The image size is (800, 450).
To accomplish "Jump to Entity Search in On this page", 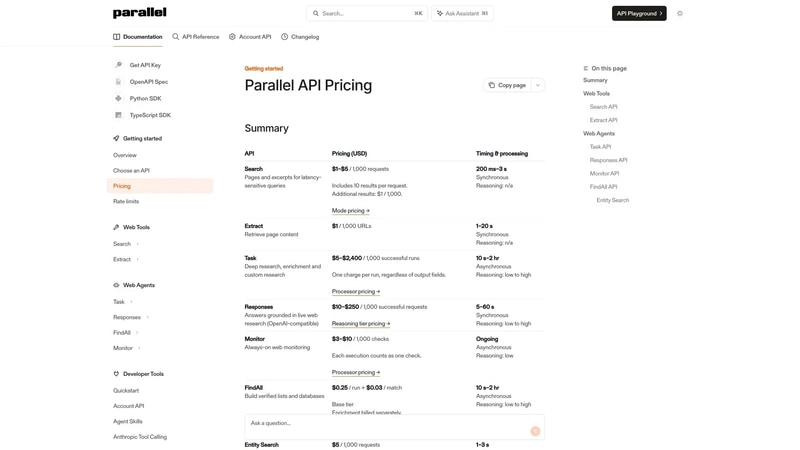I will click(x=613, y=200).
